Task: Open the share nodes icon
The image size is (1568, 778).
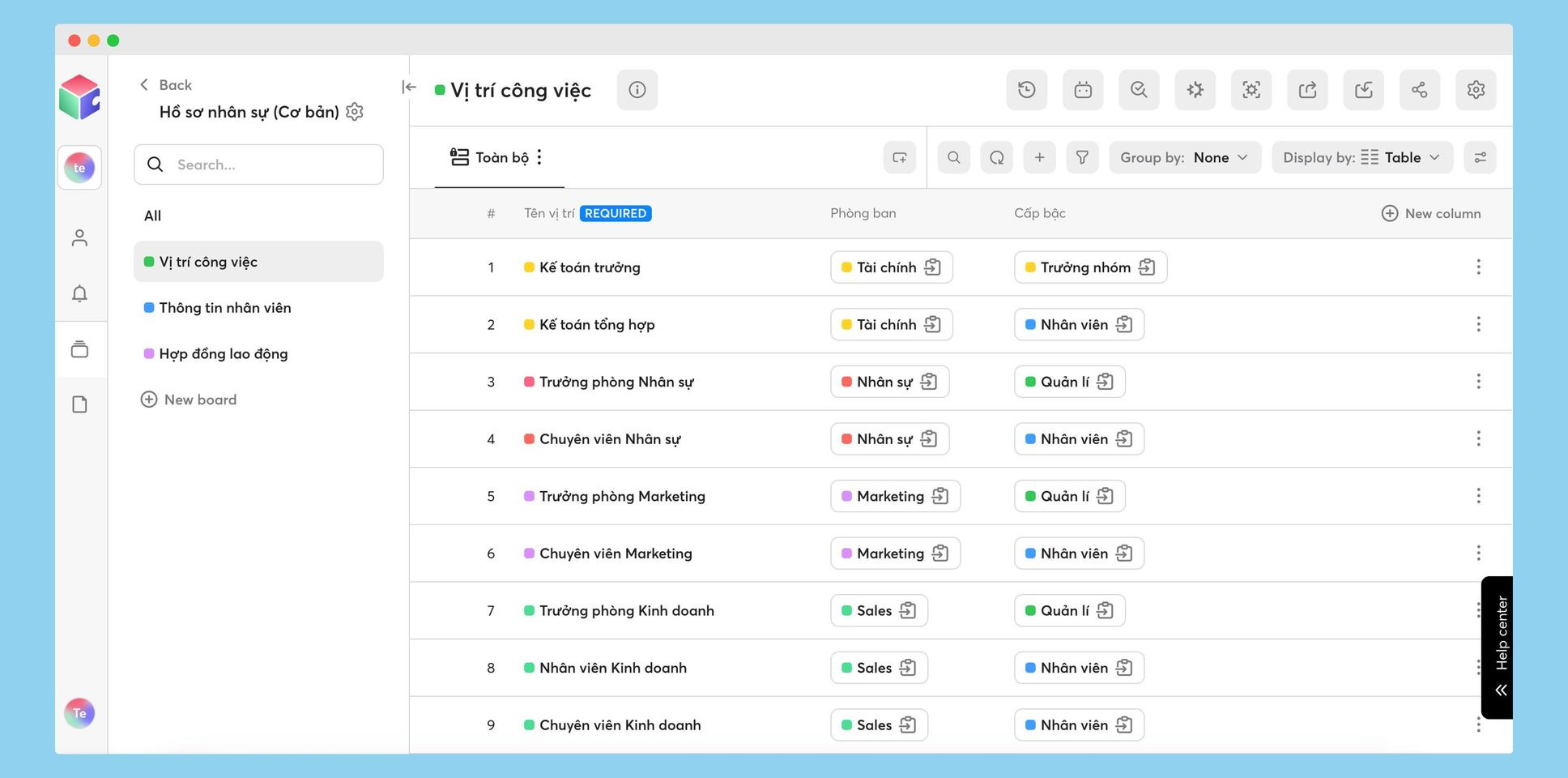Action: pos(1420,90)
